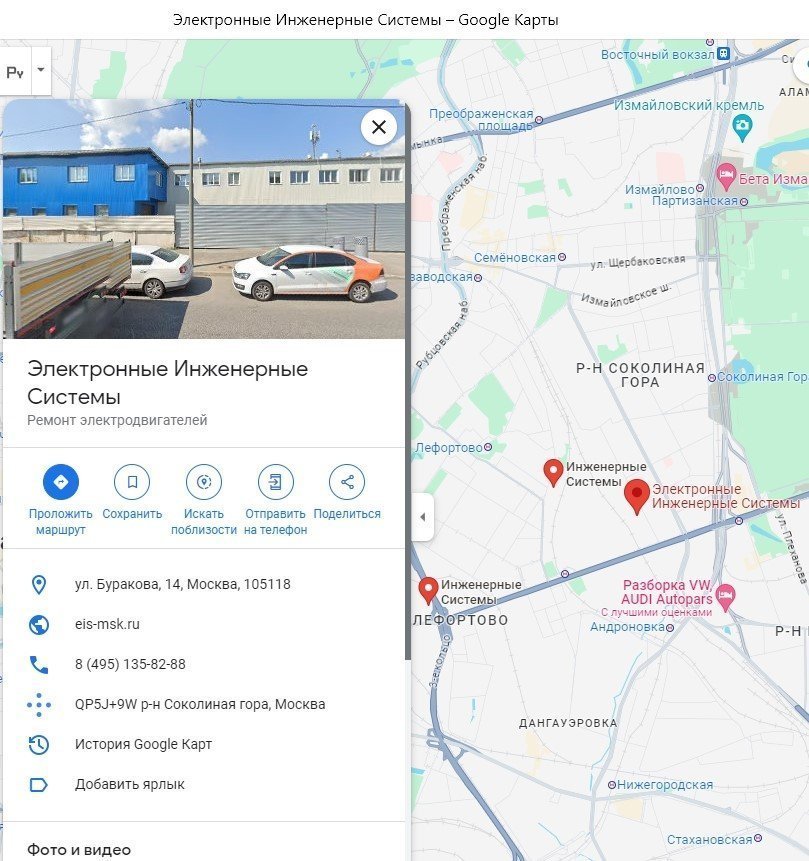Click the Сохранить bookmark icon
This screenshot has height=861, width=809.
coord(132,482)
